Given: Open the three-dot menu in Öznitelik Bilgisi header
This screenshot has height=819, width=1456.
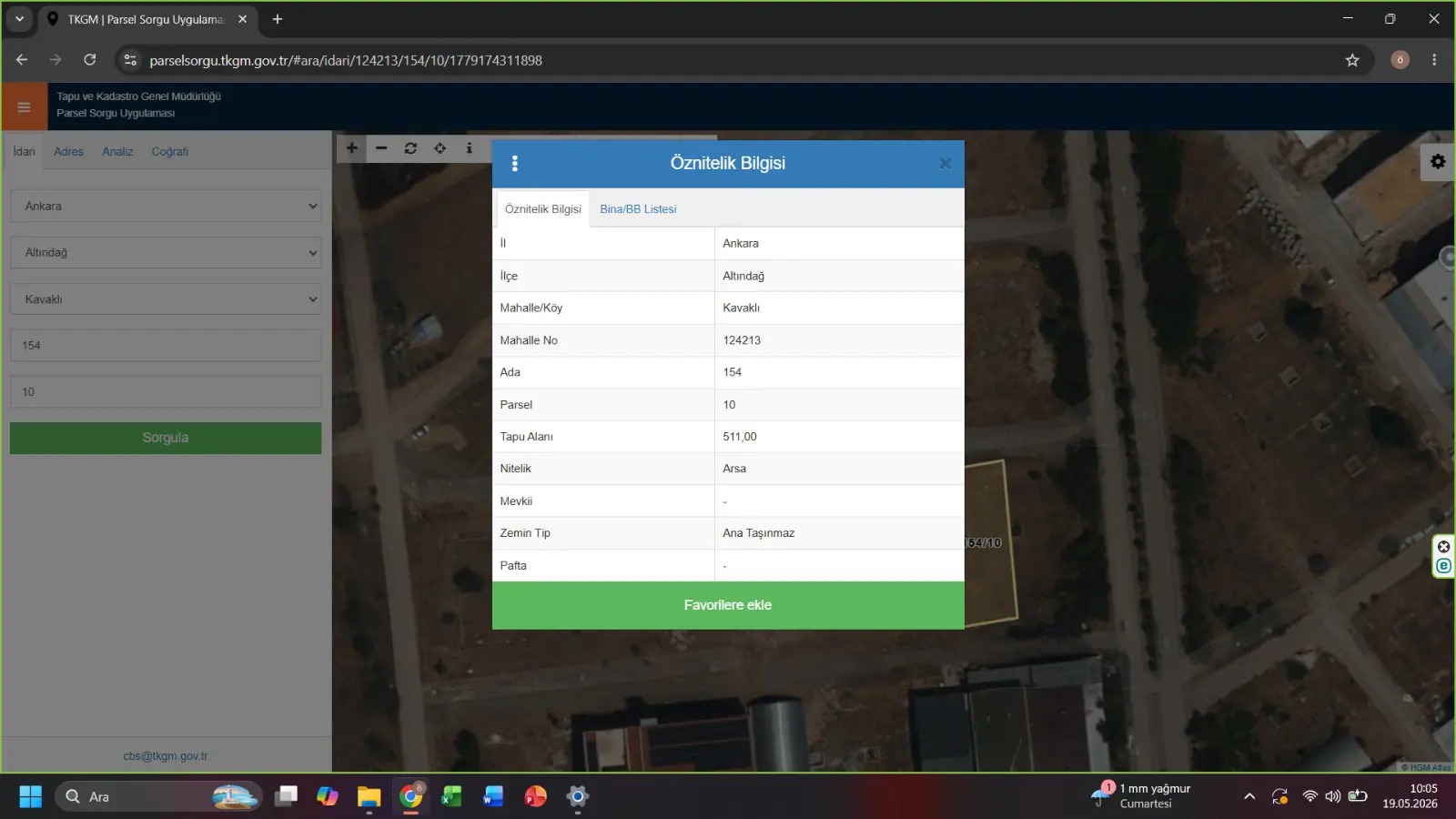Looking at the screenshot, I should [515, 163].
